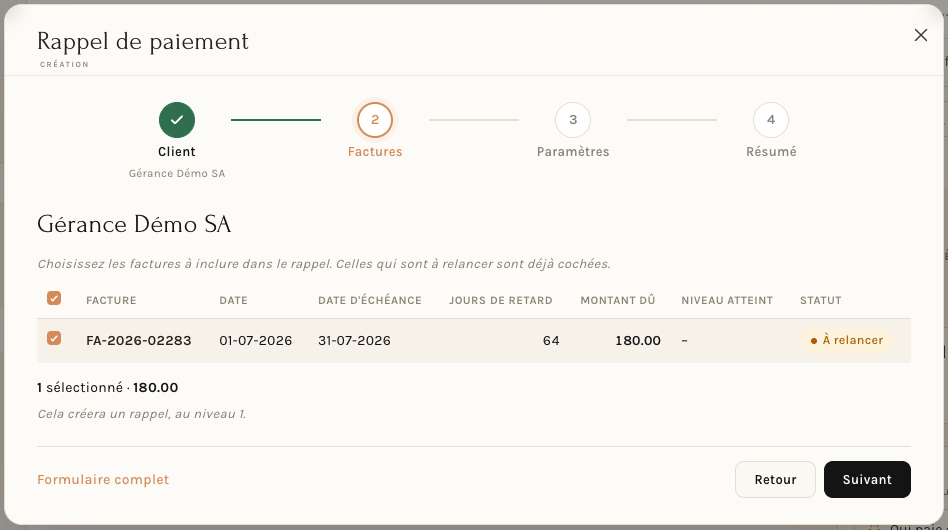The image size is (948, 530).
Task: Click the invoice number FA-2026-02283
Action: click(x=138, y=340)
